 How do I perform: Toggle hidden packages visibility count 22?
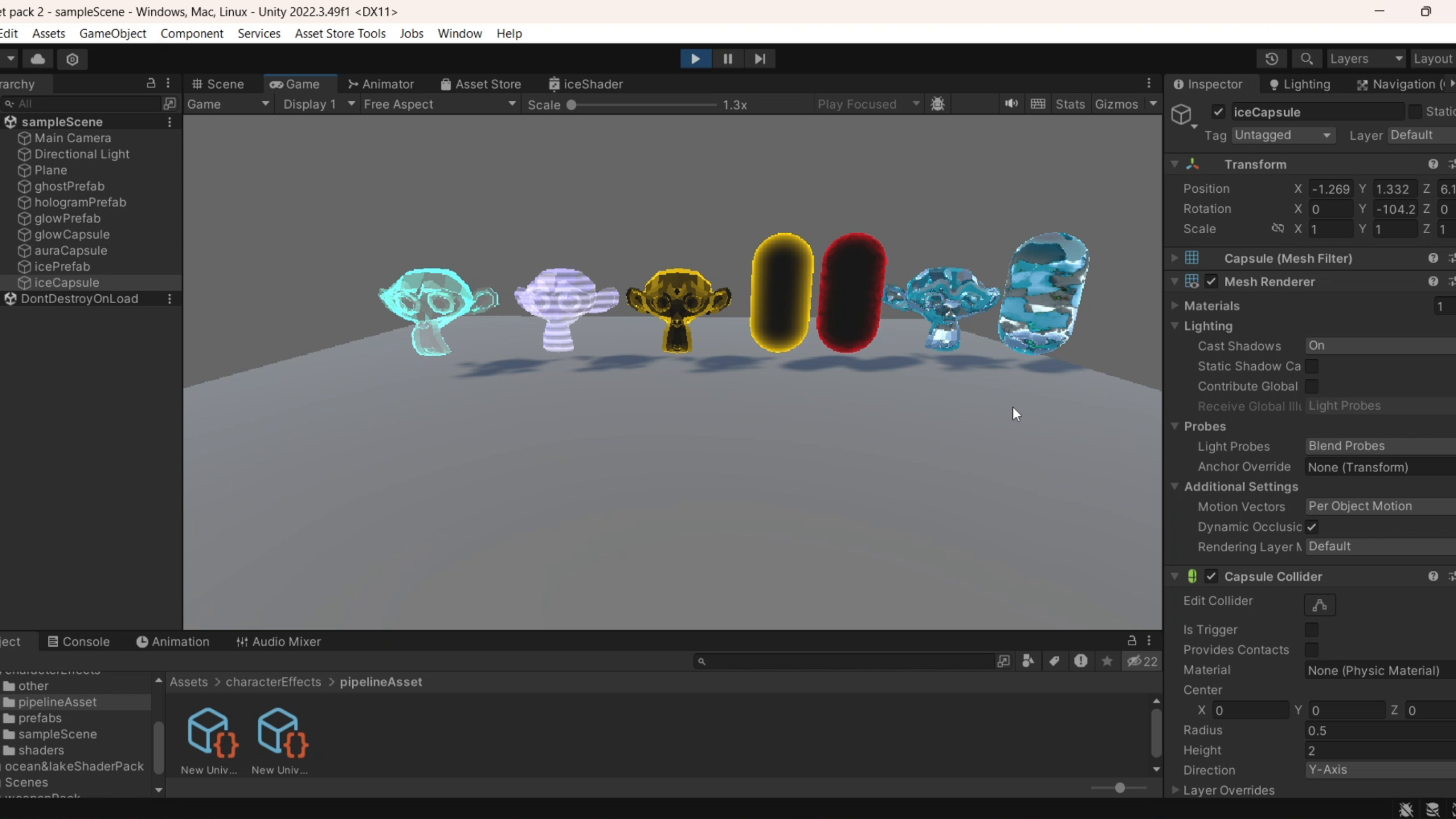pos(1142,661)
